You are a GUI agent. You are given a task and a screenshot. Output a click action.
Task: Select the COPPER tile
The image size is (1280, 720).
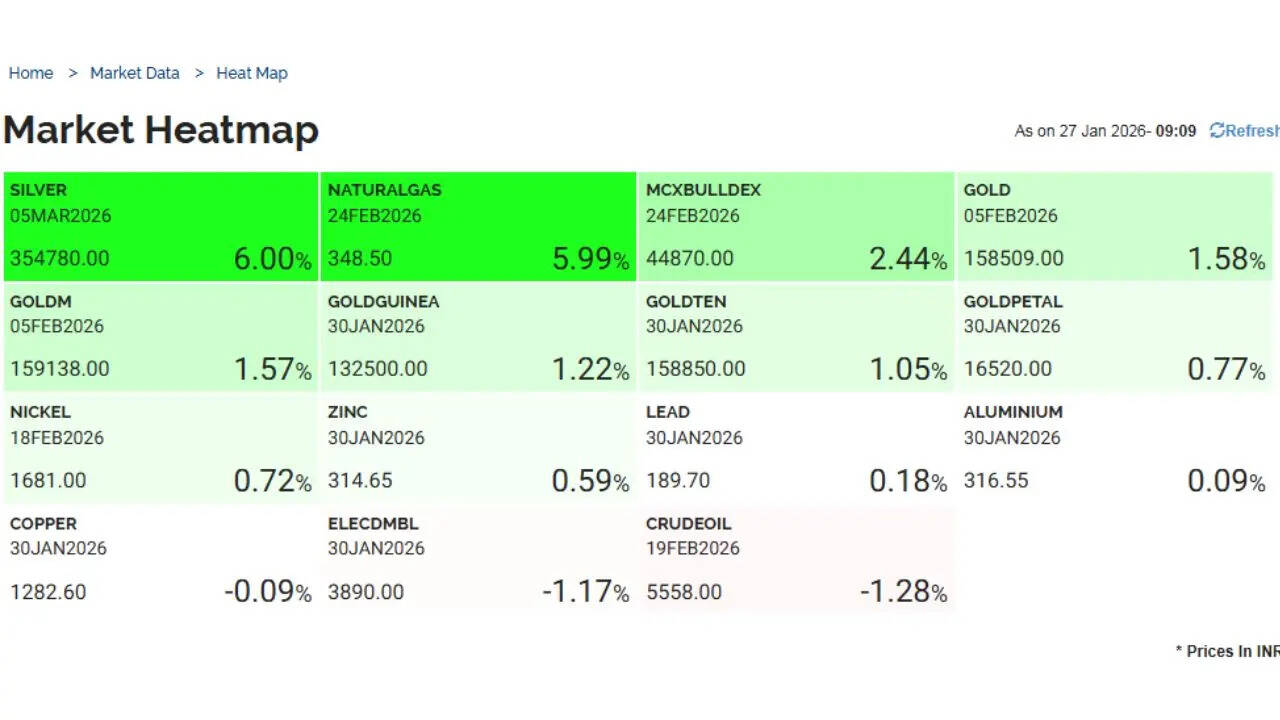[x=160, y=559]
